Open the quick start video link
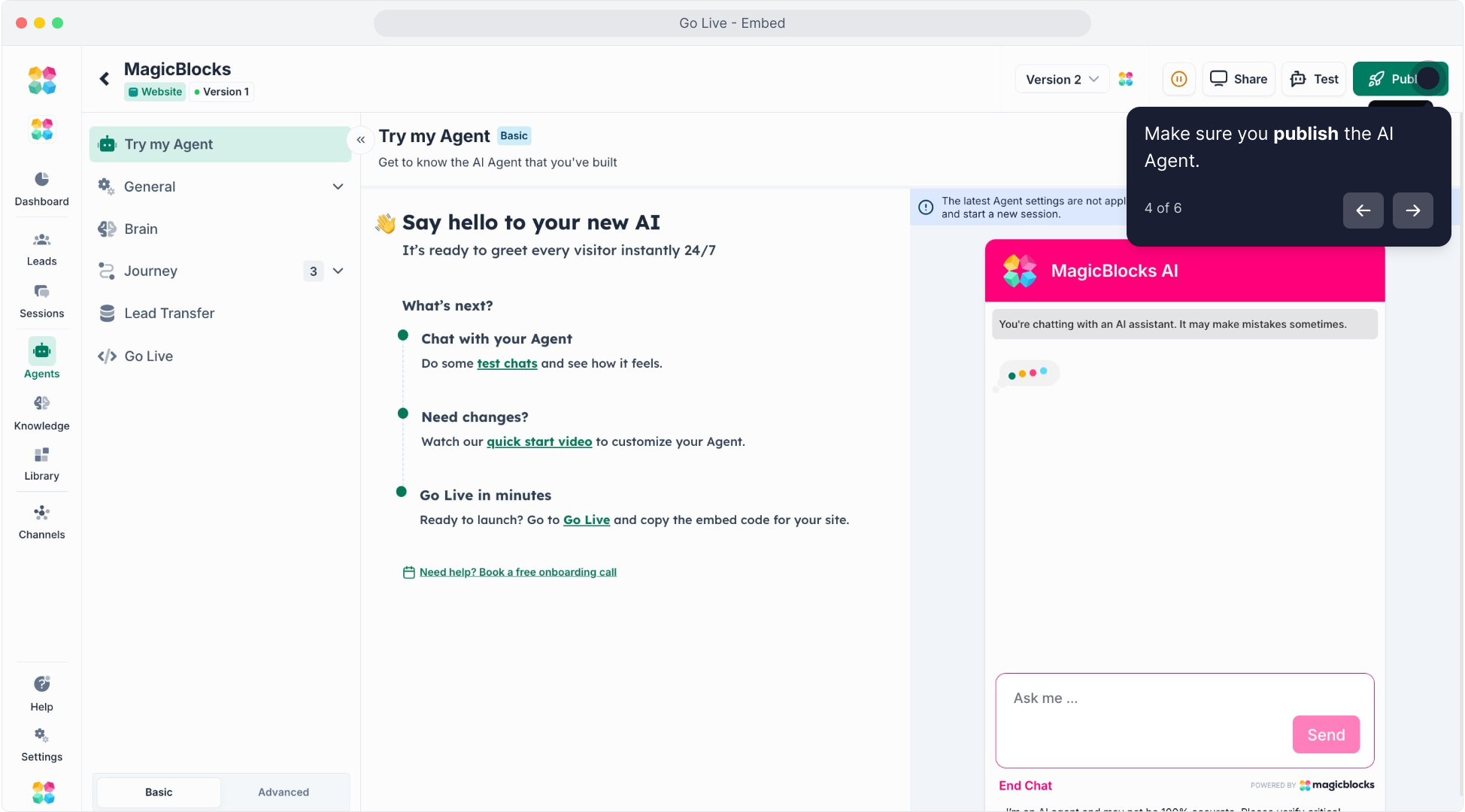Image resolution: width=1465 pixels, height=812 pixels. 539,441
